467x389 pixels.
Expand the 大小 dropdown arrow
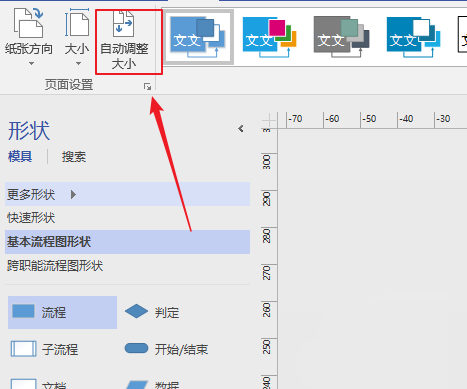78,63
